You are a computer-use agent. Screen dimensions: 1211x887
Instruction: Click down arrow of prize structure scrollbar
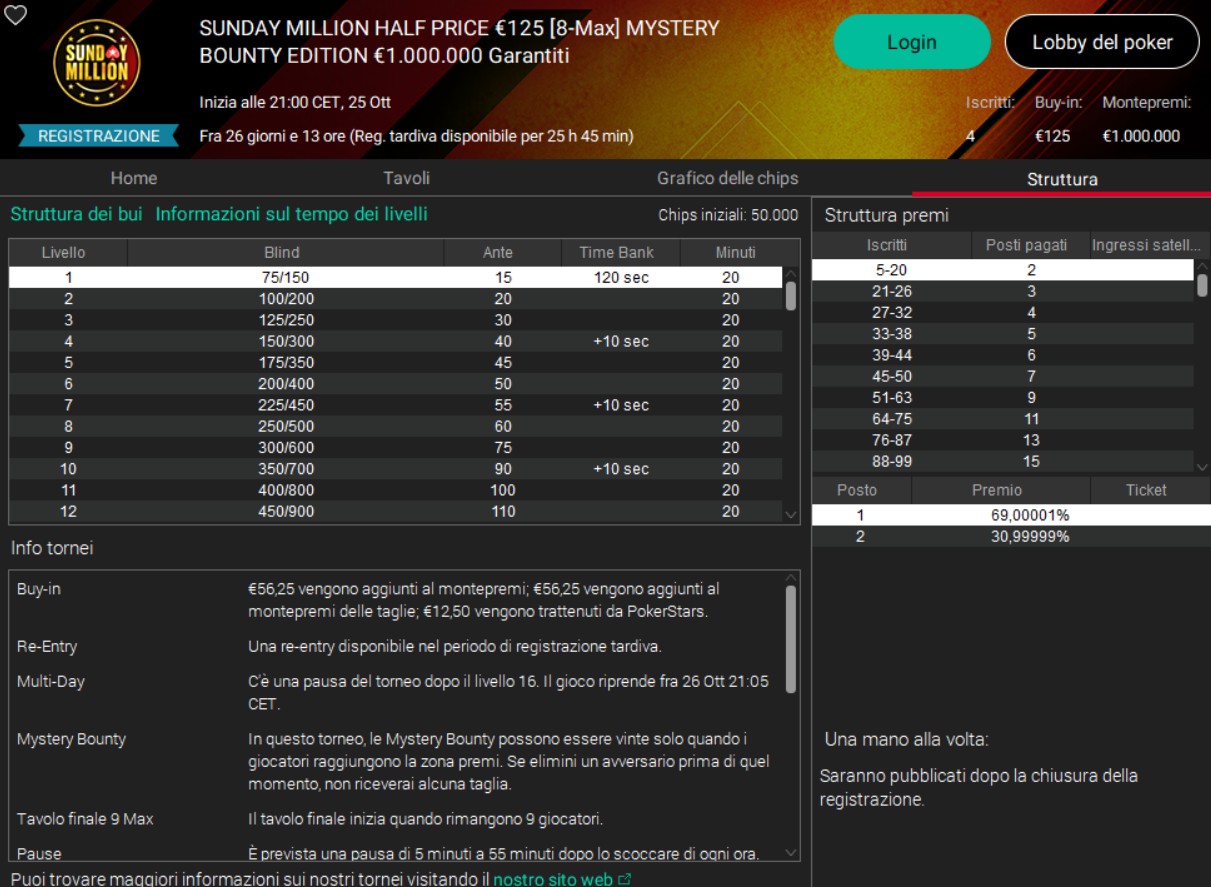coord(1202,465)
